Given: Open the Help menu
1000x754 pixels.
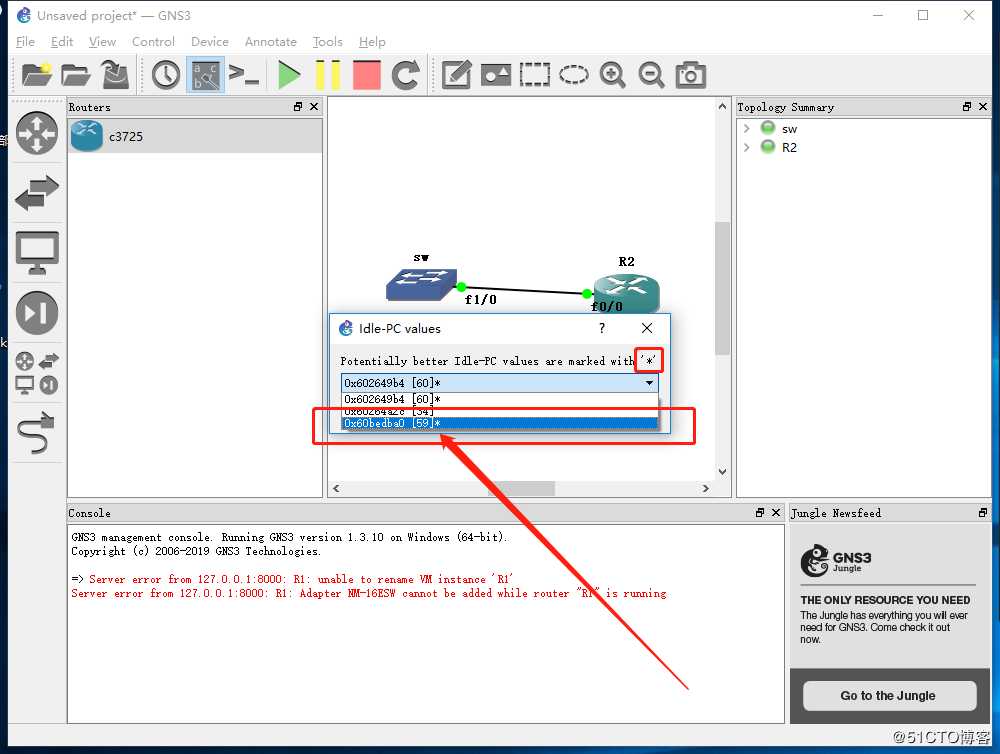Looking at the screenshot, I should pyautogui.click(x=372, y=41).
